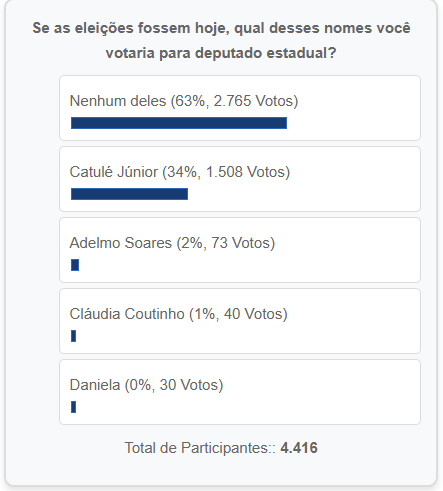Click the Daniela candidate name
The height and width of the screenshot is (491, 443).
[95, 385]
